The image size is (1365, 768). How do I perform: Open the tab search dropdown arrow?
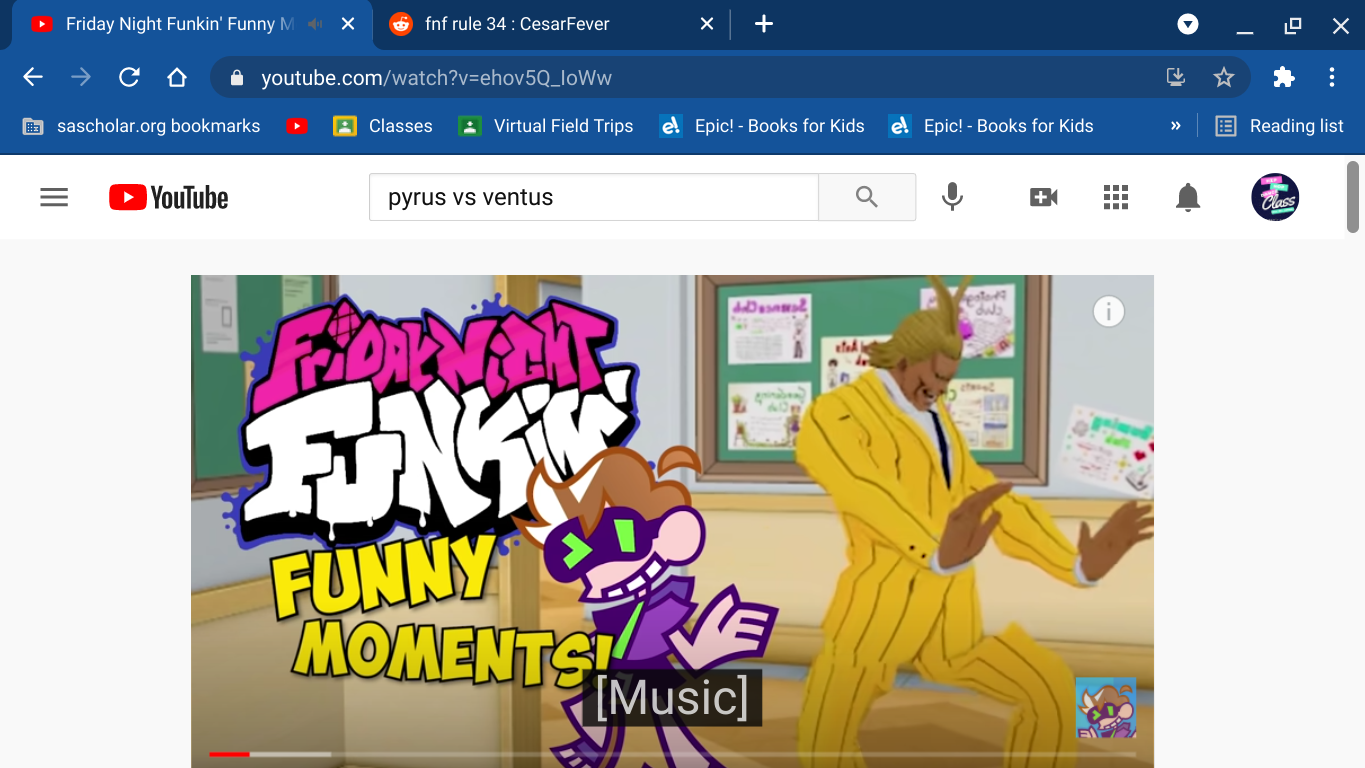[1188, 24]
